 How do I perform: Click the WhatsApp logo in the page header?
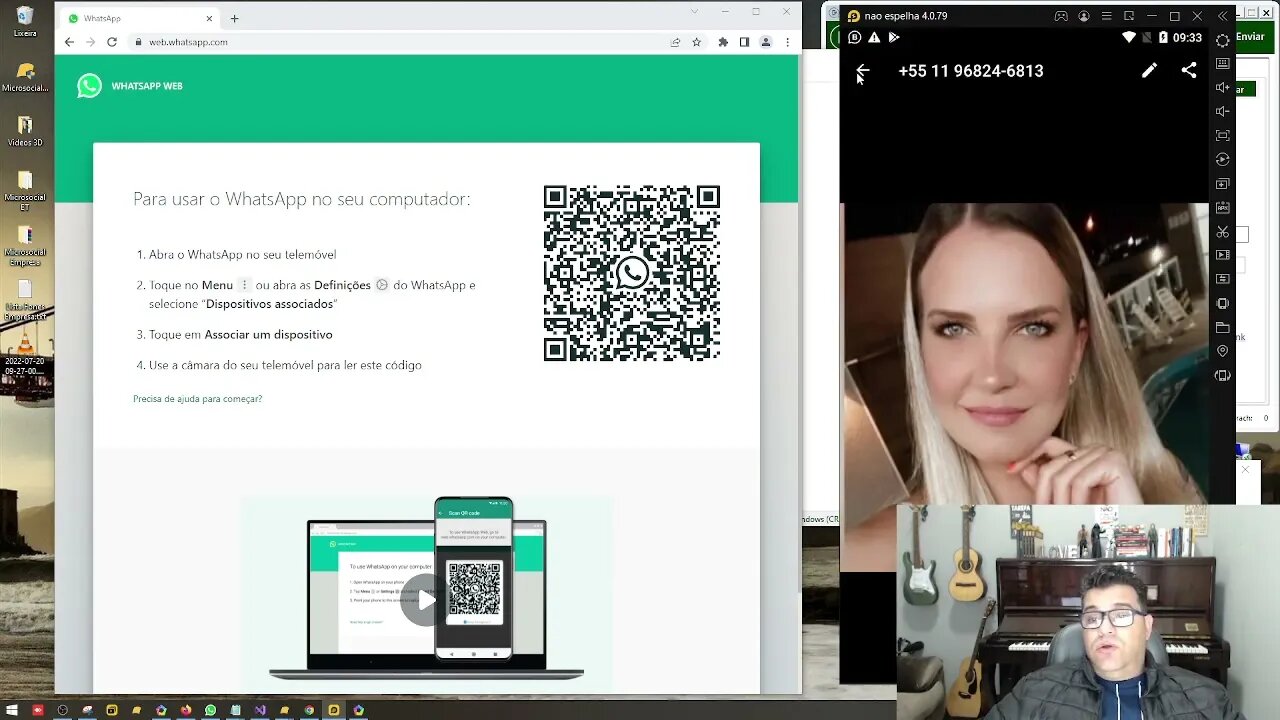click(x=89, y=86)
